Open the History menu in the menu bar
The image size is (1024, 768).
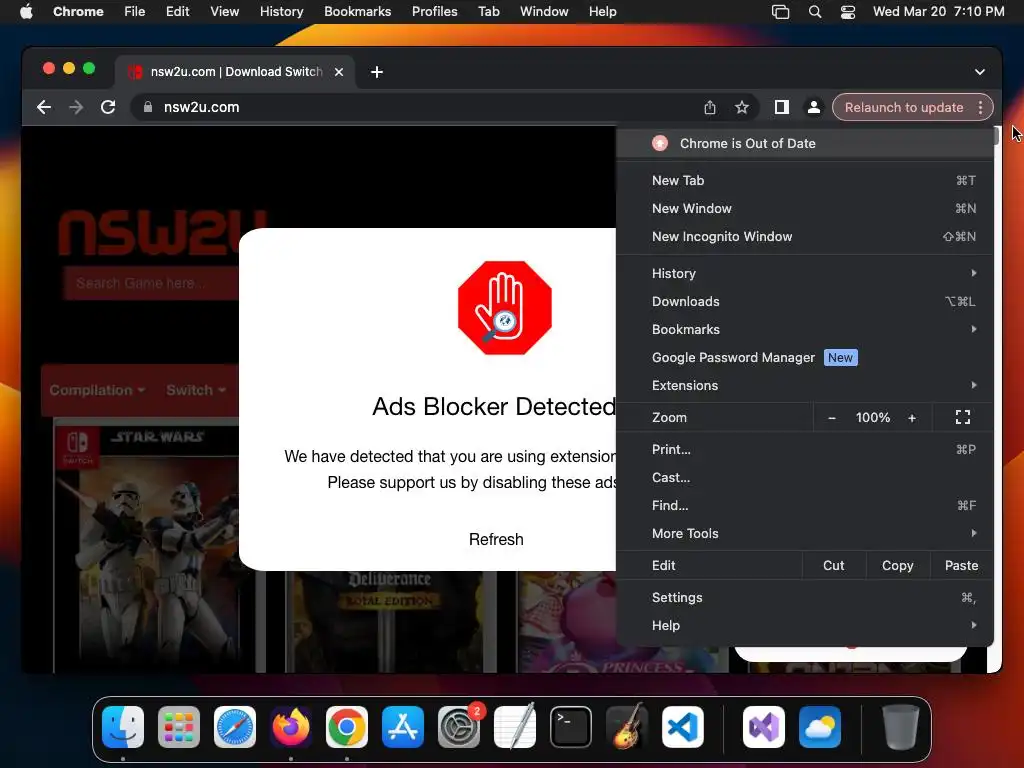pyautogui.click(x=281, y=12)
